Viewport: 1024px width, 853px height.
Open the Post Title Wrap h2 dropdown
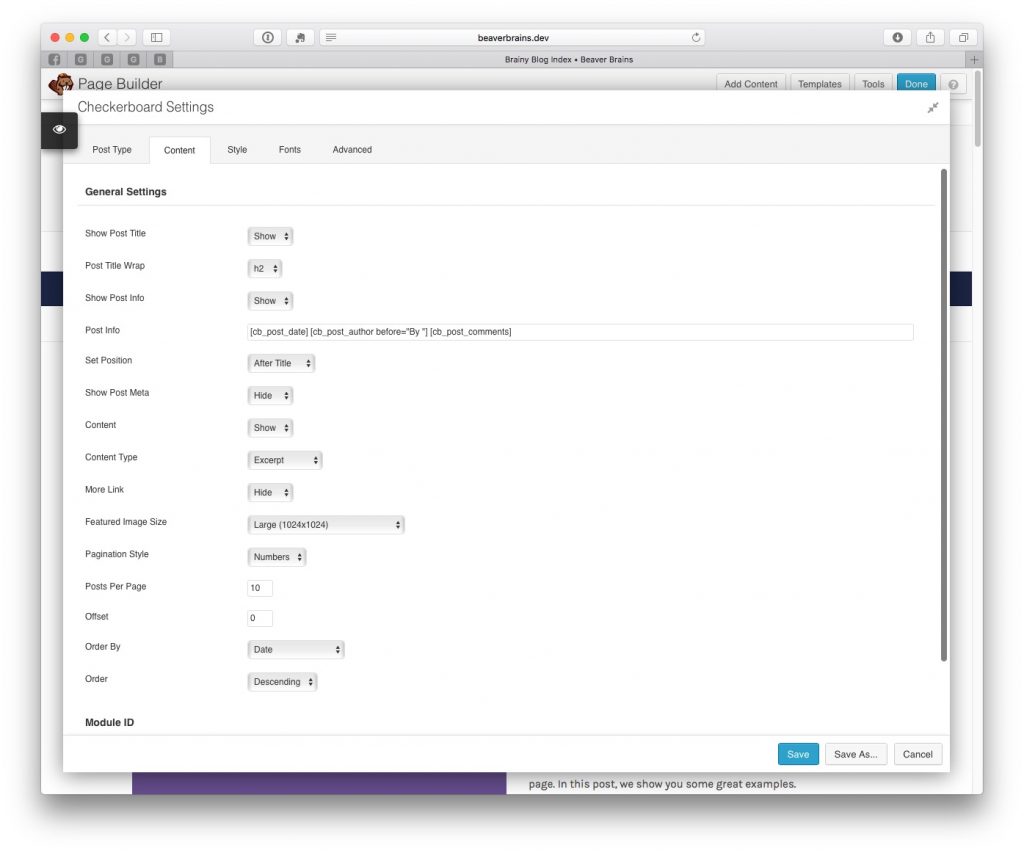[264, 268]
